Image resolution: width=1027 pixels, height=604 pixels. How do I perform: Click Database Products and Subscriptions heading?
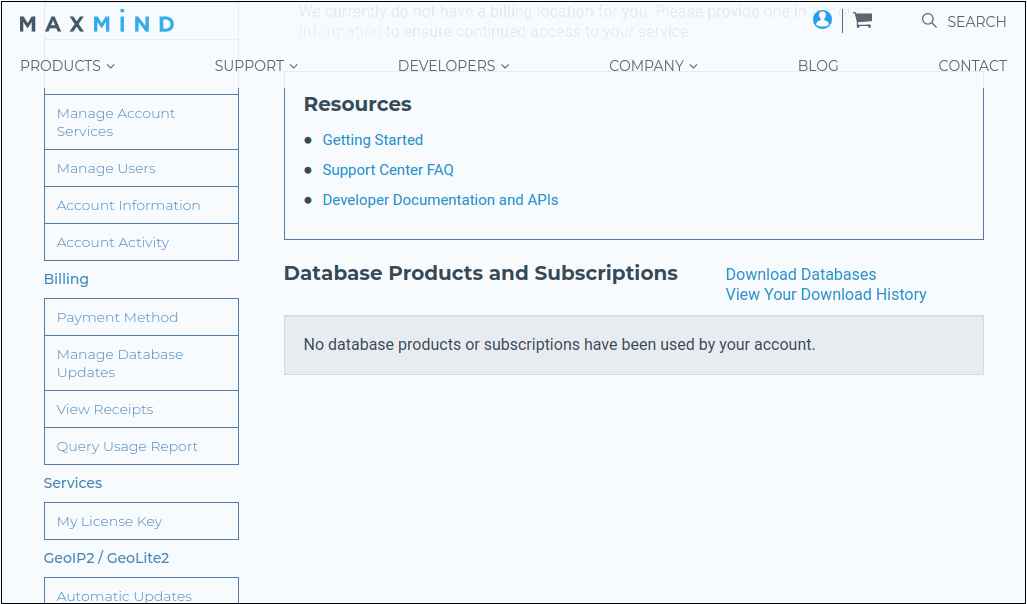[481, 273]
